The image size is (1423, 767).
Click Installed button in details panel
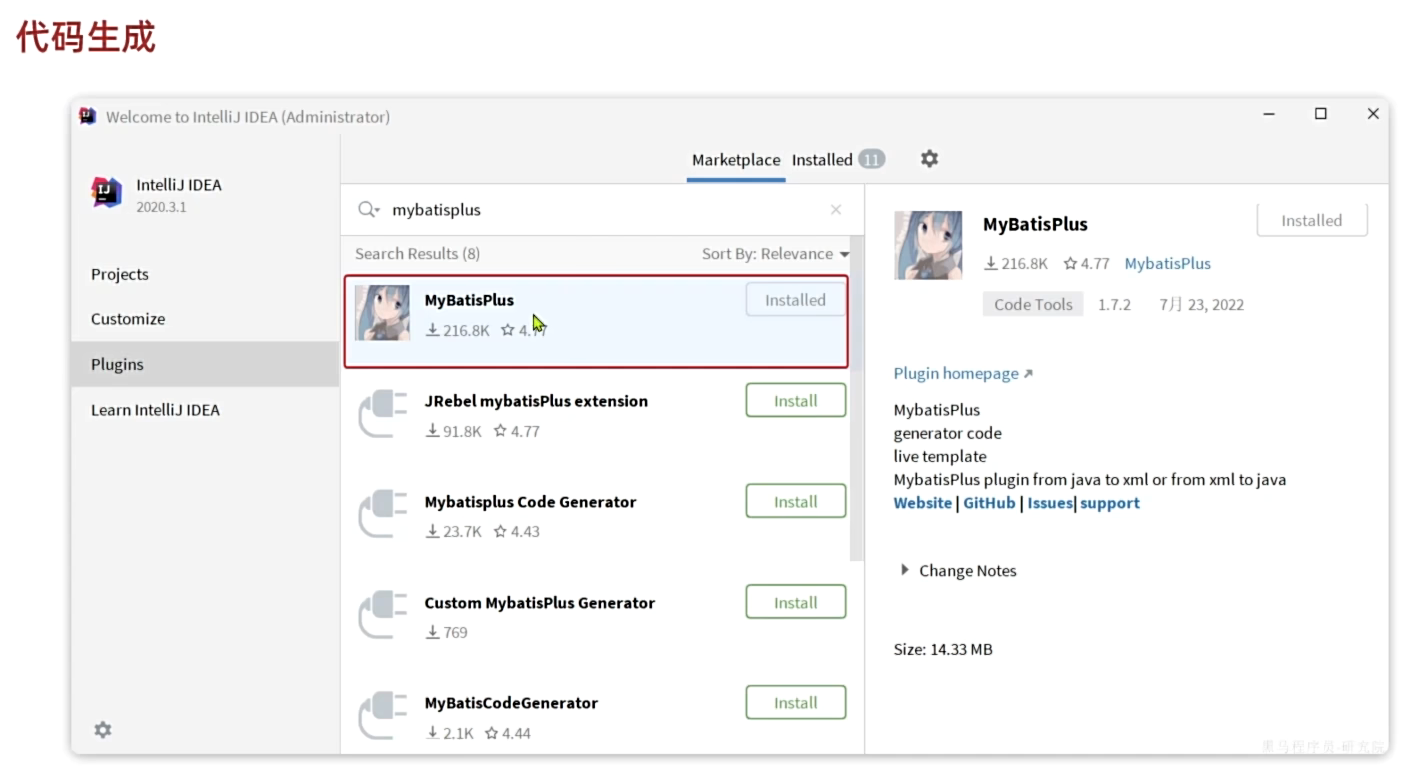click(1312, 221)
